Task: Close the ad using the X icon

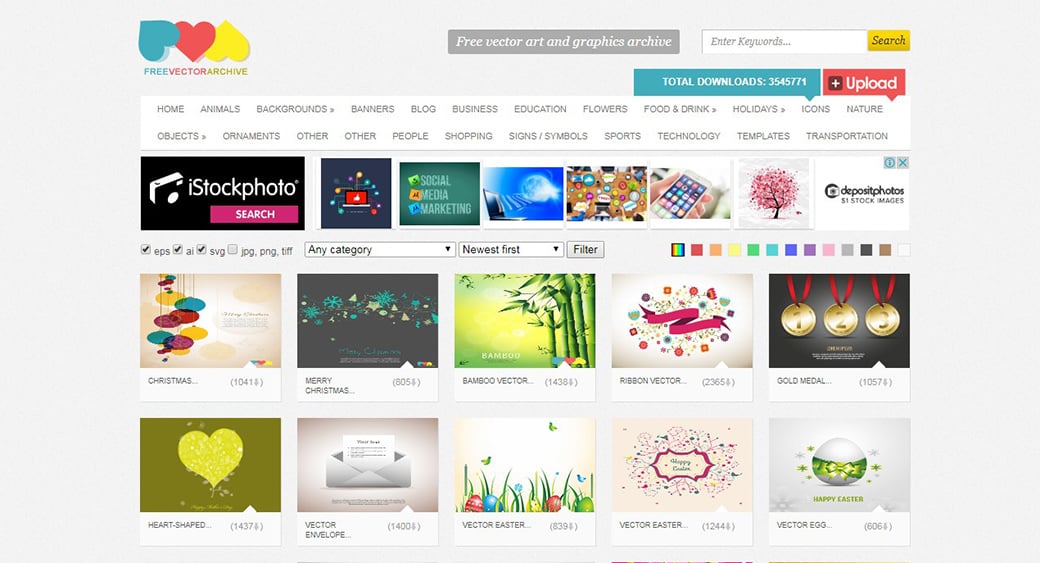Action: tap(903, 162)
